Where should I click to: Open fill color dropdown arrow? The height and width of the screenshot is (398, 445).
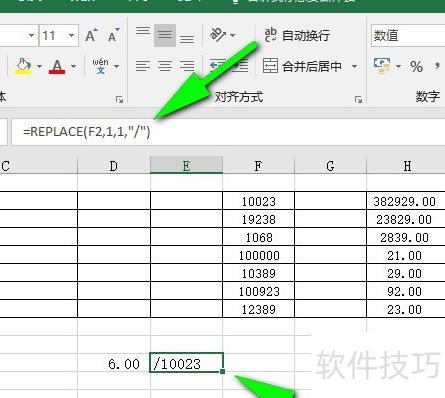tap(39, 66)
